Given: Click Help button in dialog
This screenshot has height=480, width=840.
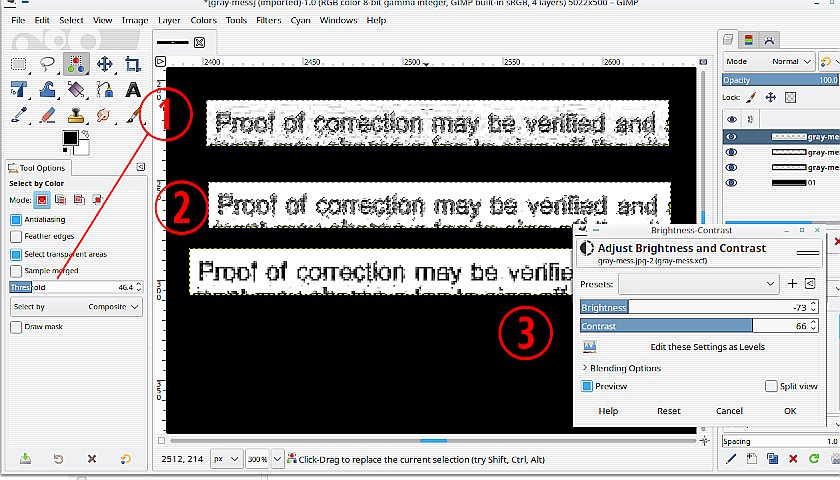Looking at the screenshot, I should 608,411.
